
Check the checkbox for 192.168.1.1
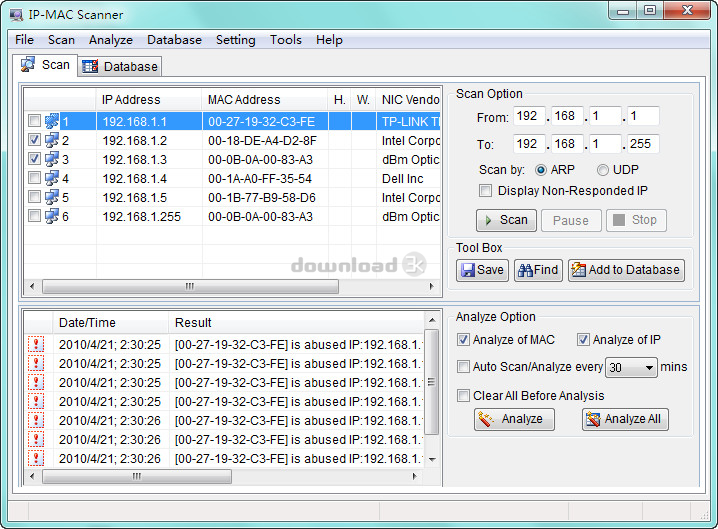pyautogui.click(x=34, y=121)
